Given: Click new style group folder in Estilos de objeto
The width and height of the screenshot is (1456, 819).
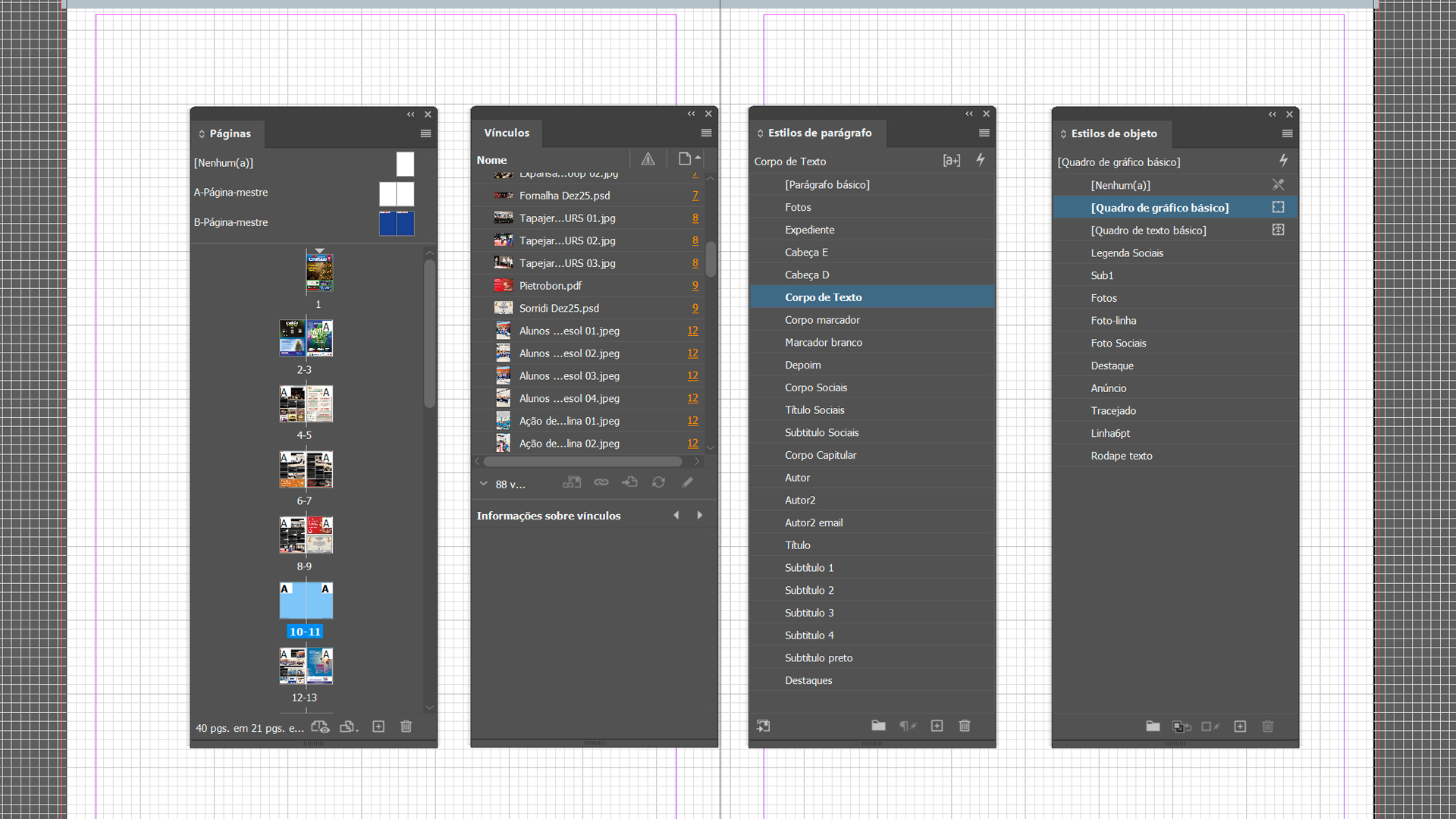Looking at the screenshot, I should click(1153, 726).
